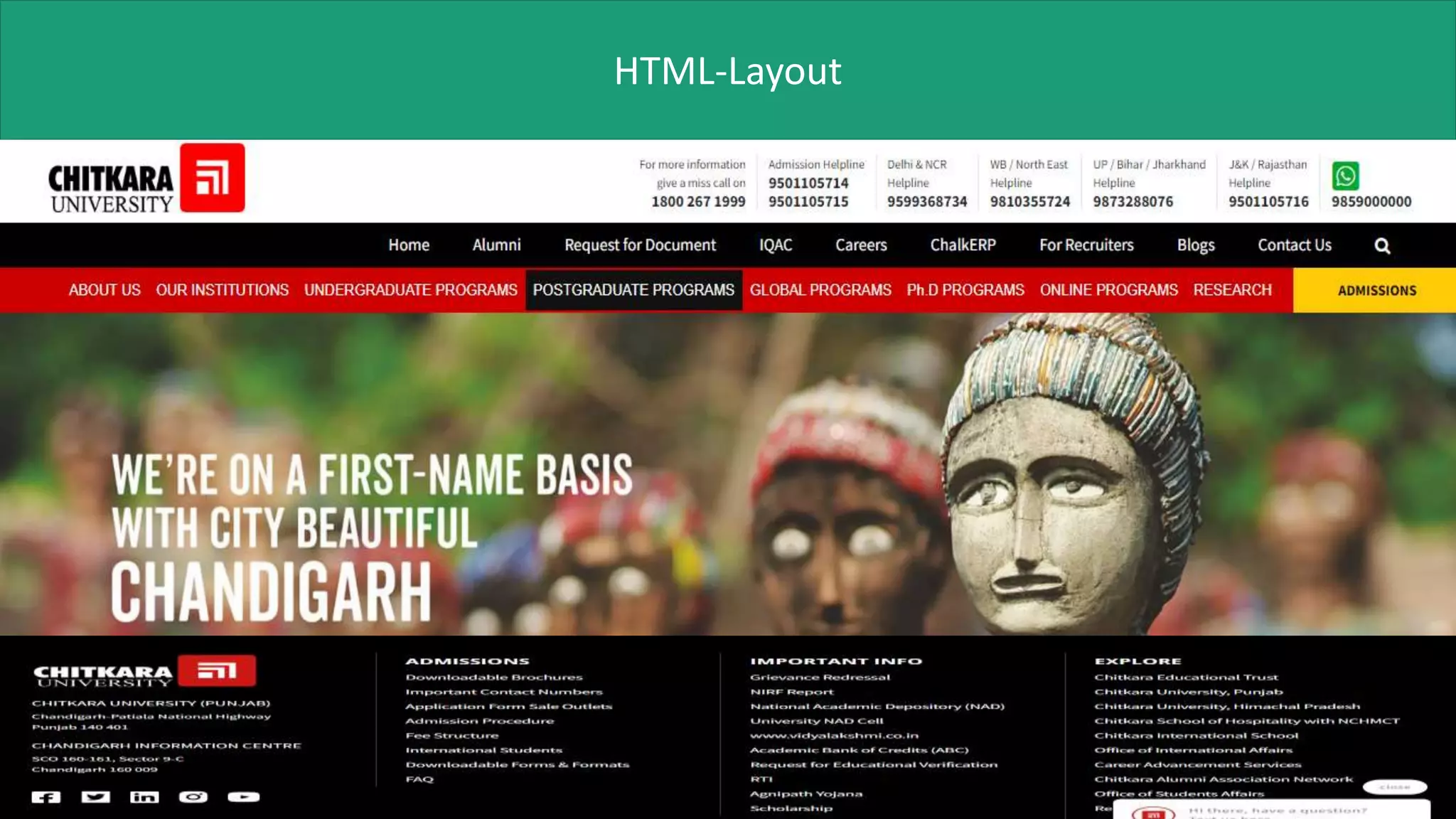Open Career Advancement Services link
Screen dimensions: 1456x819
click(1198, 765)
